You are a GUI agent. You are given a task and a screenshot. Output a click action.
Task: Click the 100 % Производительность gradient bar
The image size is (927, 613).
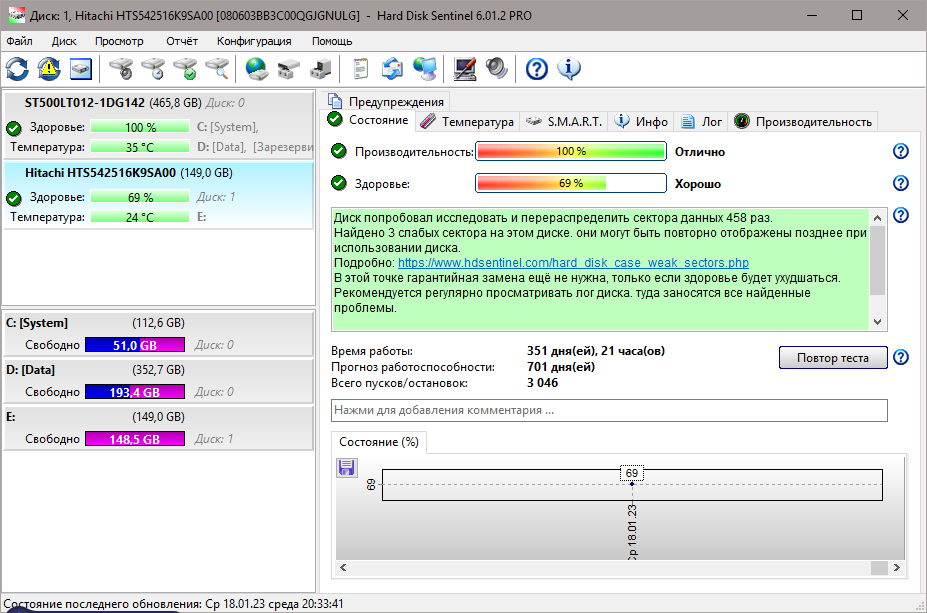571,151
